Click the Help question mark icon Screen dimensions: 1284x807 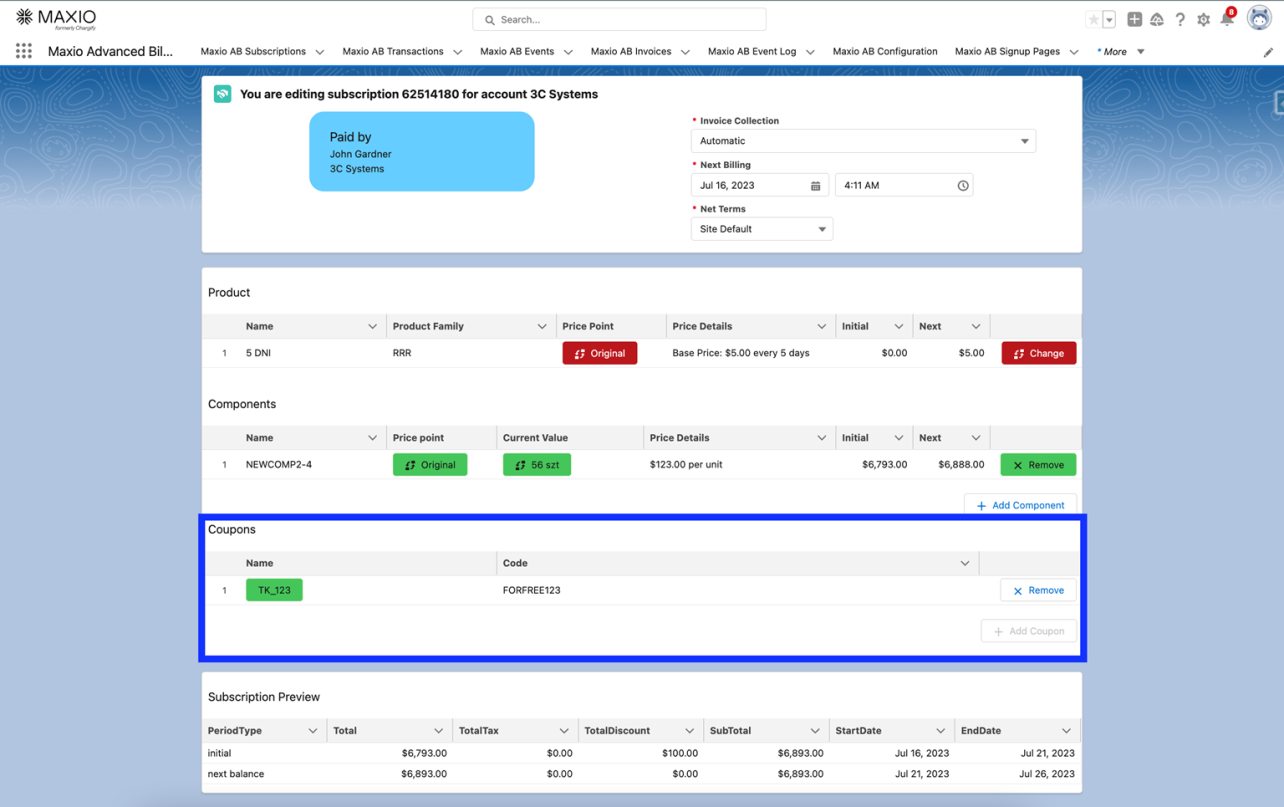1180,20
